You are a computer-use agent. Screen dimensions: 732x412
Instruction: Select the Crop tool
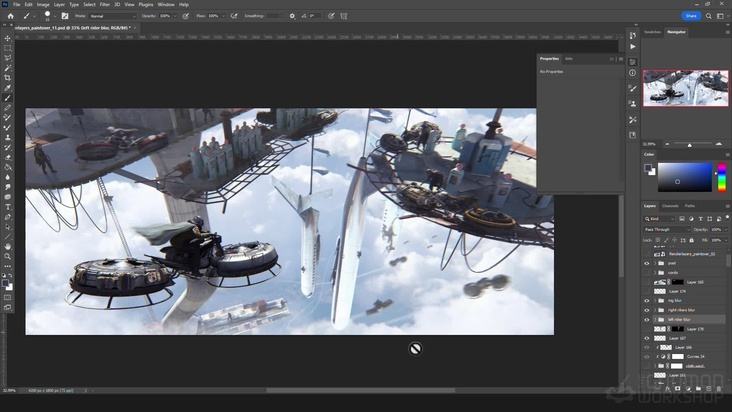click(7, 78)
